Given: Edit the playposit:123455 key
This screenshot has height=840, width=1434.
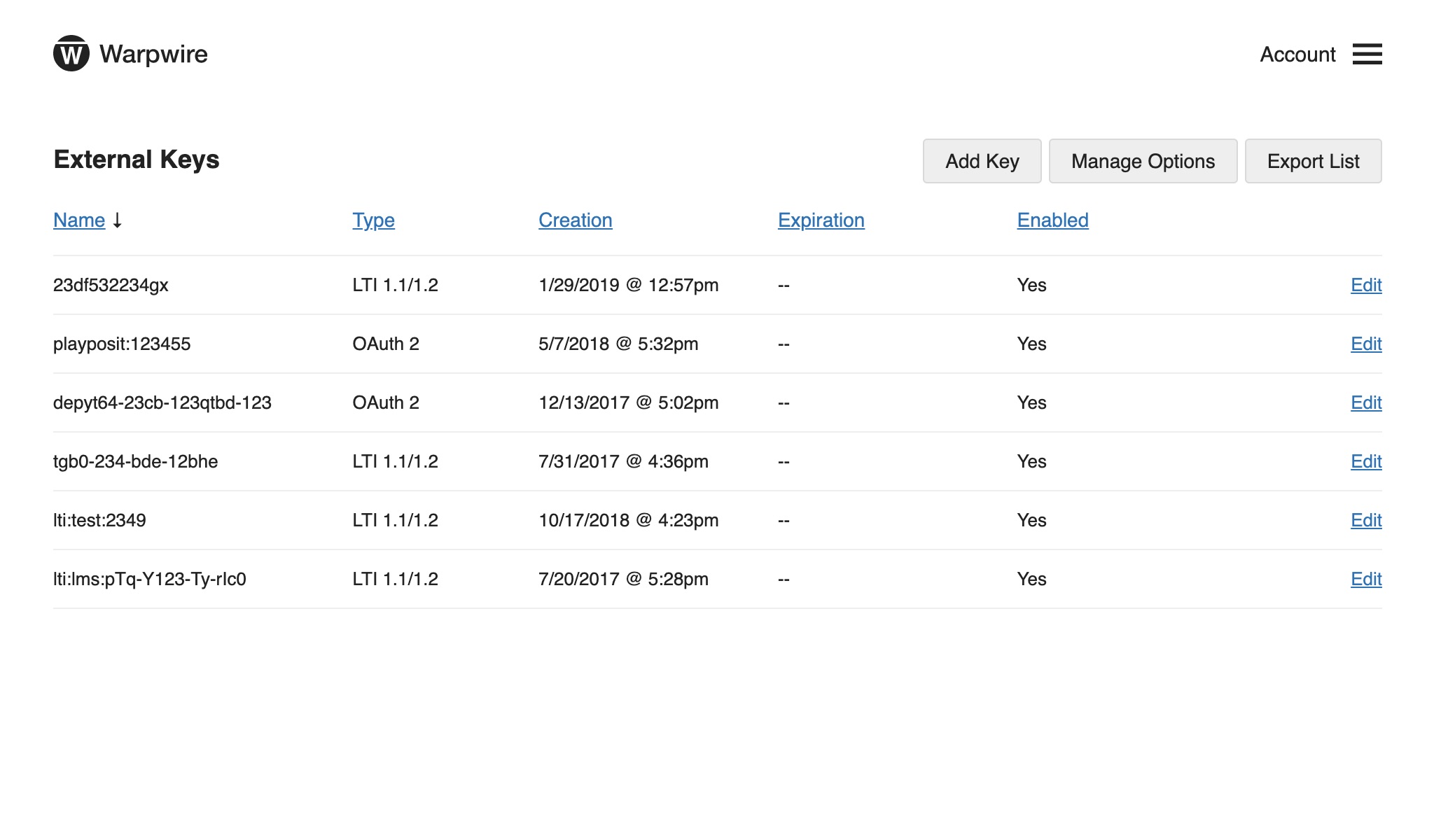Looking at the screenshot, I should [1365, 343].
